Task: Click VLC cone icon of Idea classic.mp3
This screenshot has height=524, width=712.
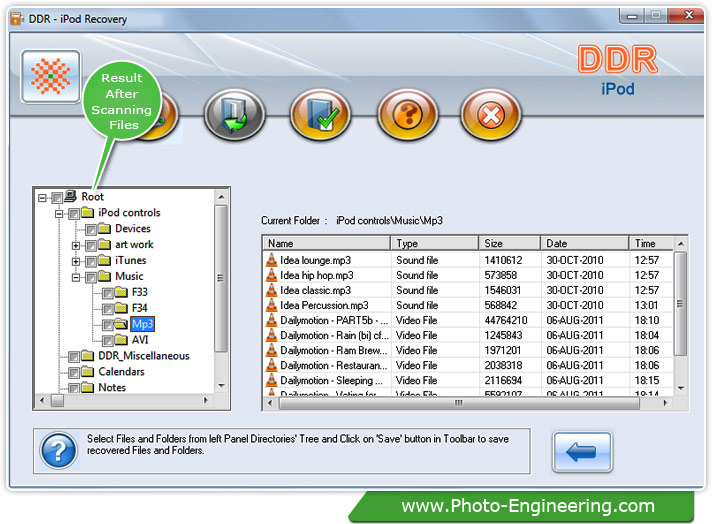Action: pos(272,289)
